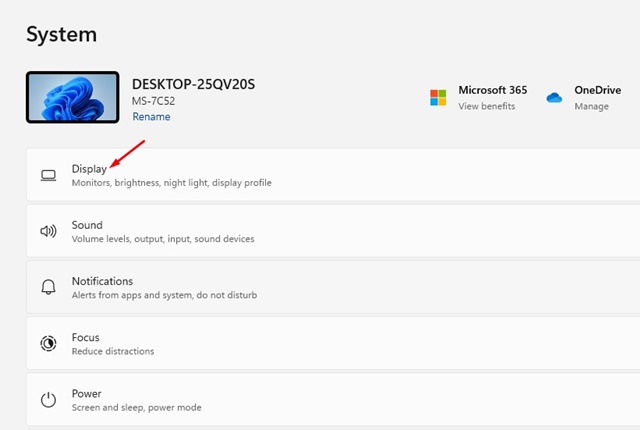Image resolution: width=640 pixels, height=430 pixels.
Task: Click the DESKTOP-25QV20S device name
Action: (x=193, y=84)
